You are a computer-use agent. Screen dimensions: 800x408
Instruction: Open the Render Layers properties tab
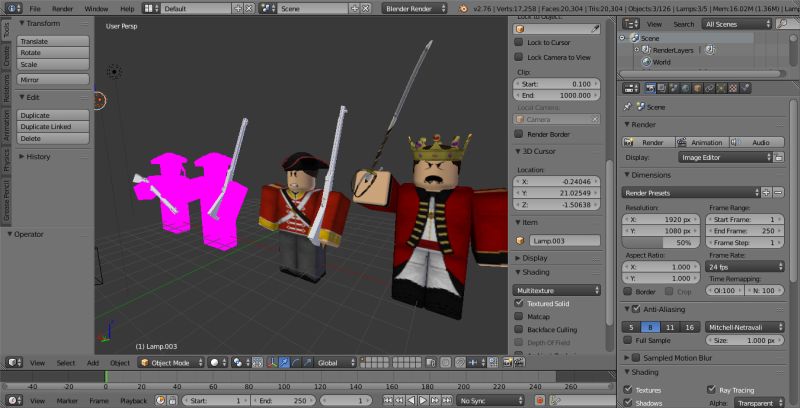coord(662,88)
